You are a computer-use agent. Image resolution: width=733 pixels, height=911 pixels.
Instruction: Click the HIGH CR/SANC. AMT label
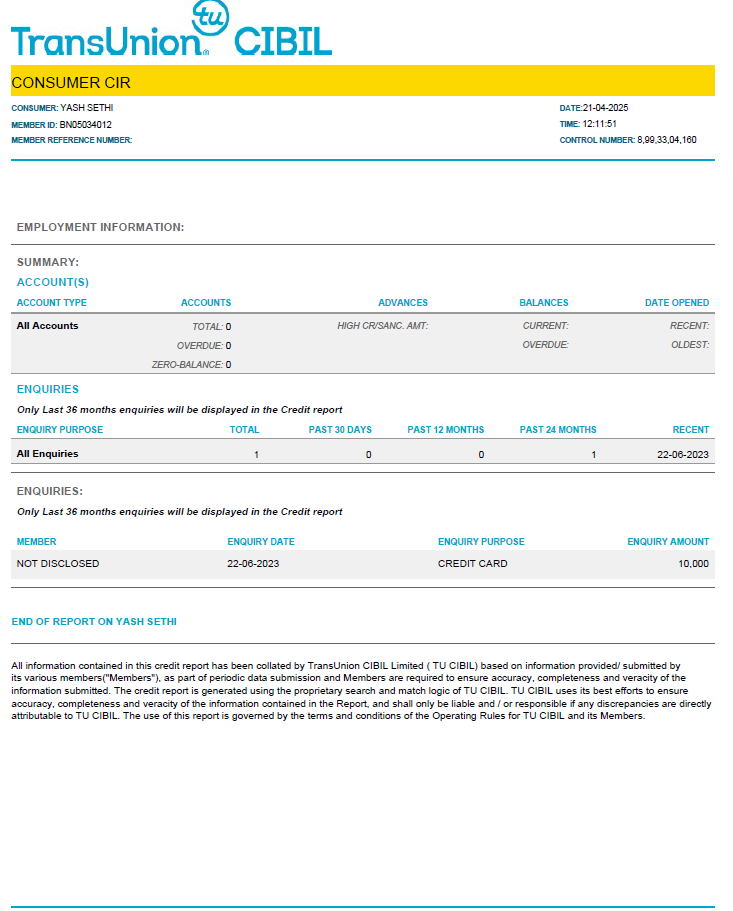(382, 325)
